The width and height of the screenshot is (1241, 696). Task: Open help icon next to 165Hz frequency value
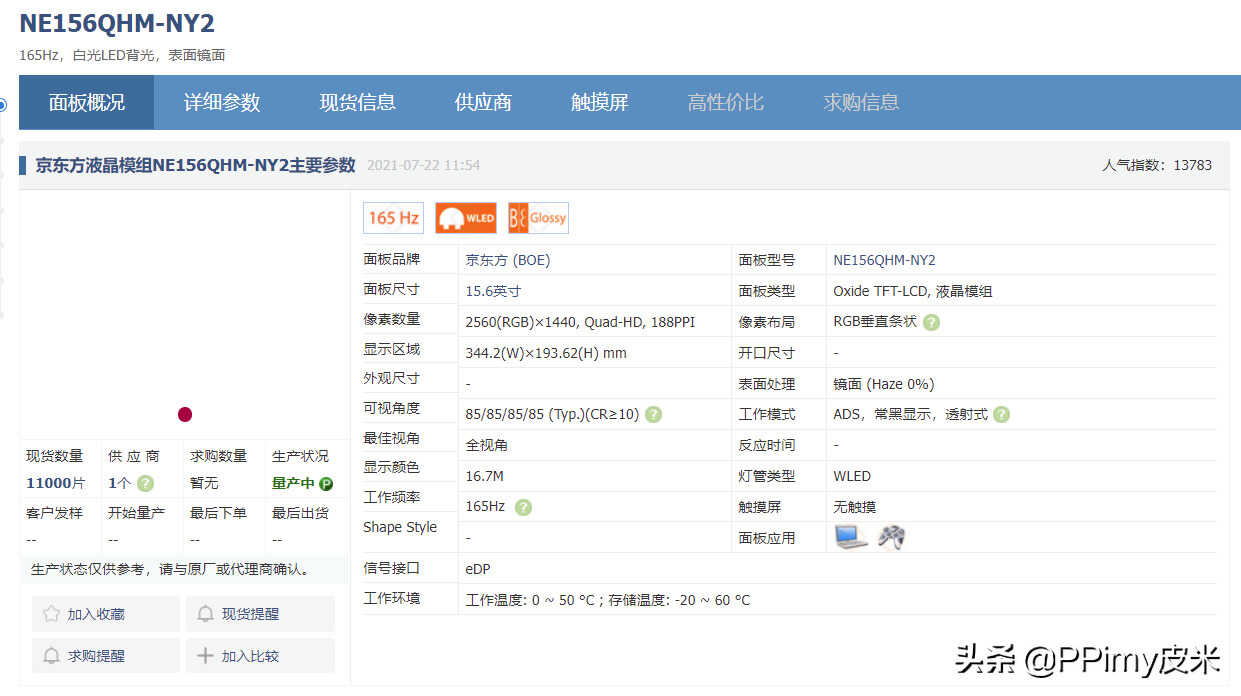click(x=523, y=507)
